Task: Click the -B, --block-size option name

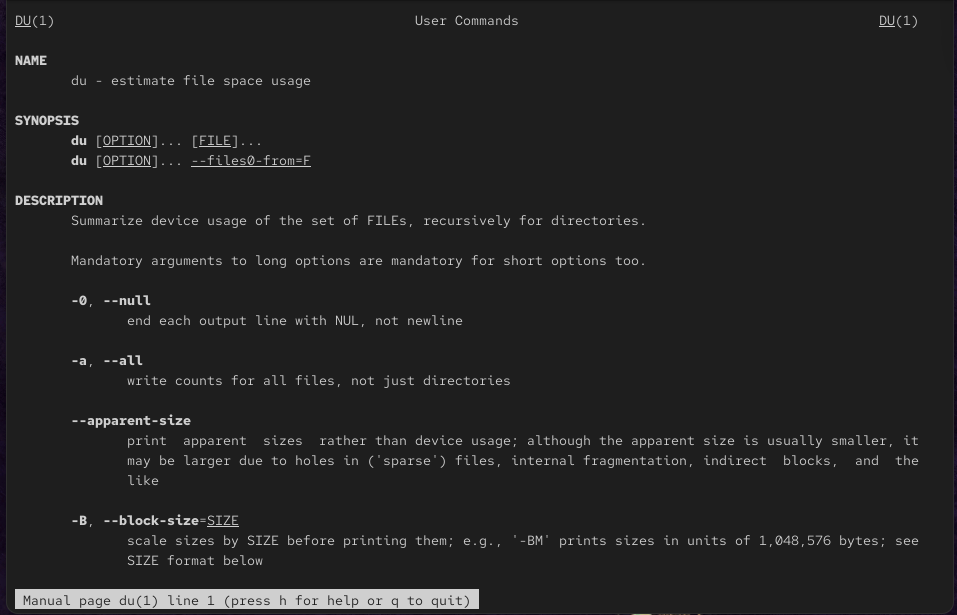Action: coord(135,520)
